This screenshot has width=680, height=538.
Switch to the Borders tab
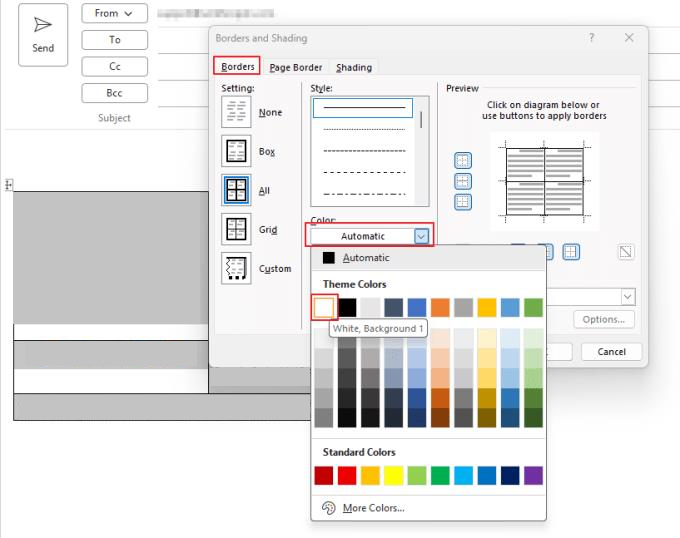click(x=237, y=66)
